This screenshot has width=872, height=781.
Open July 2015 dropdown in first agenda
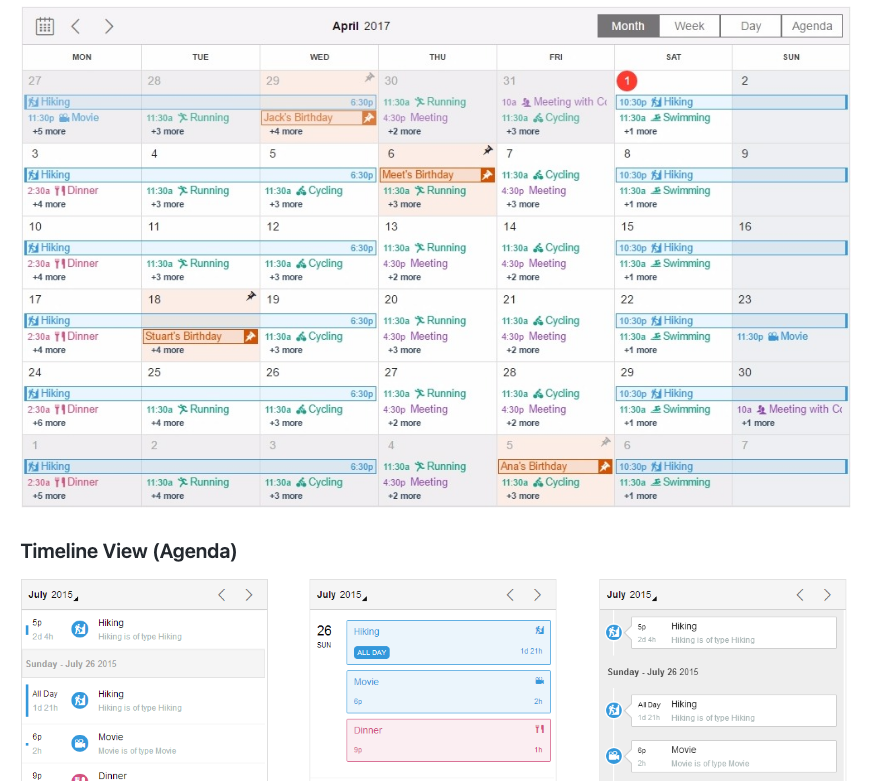click(53, 595)
